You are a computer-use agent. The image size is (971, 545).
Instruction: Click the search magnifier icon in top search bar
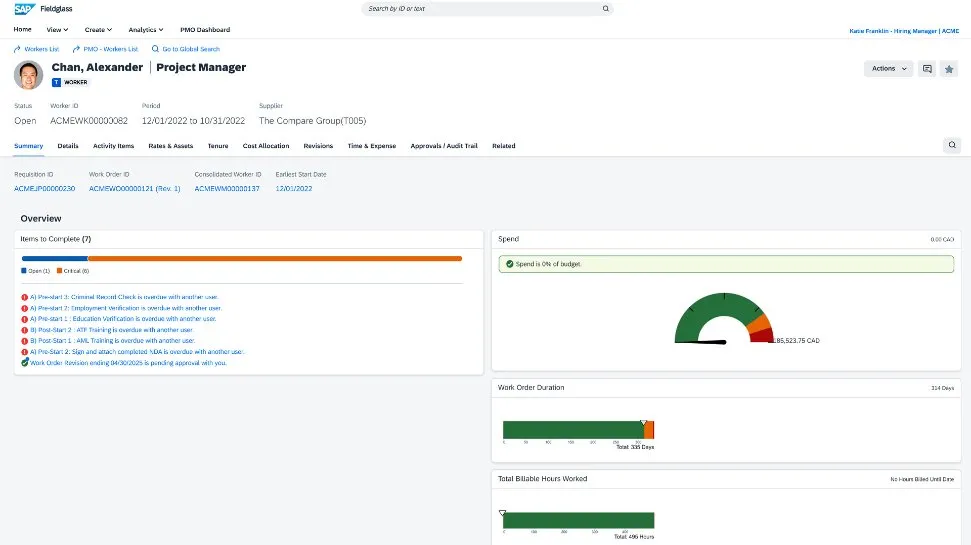606,9
